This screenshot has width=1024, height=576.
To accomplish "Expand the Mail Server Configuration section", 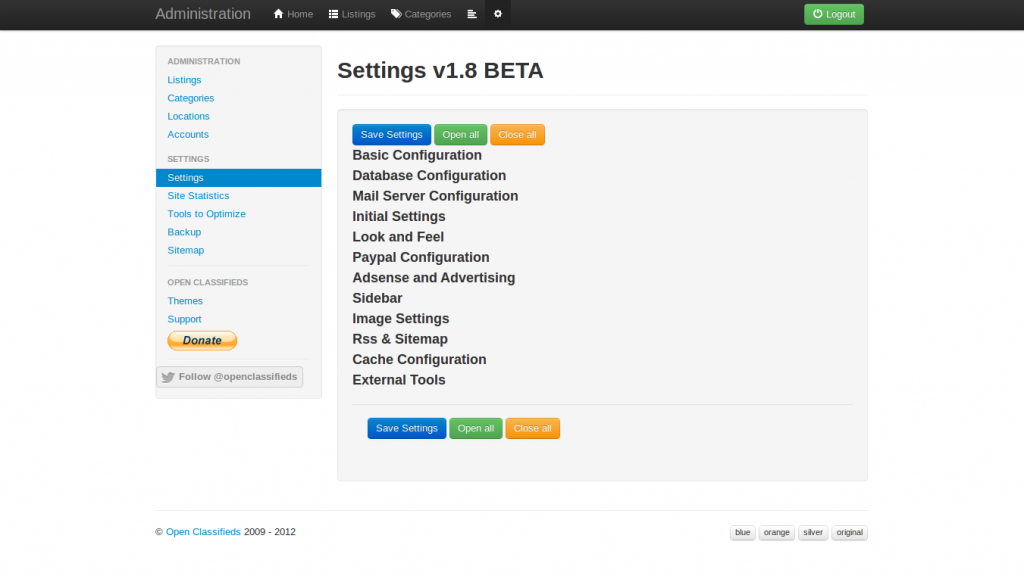I will [x=435, y=196].
